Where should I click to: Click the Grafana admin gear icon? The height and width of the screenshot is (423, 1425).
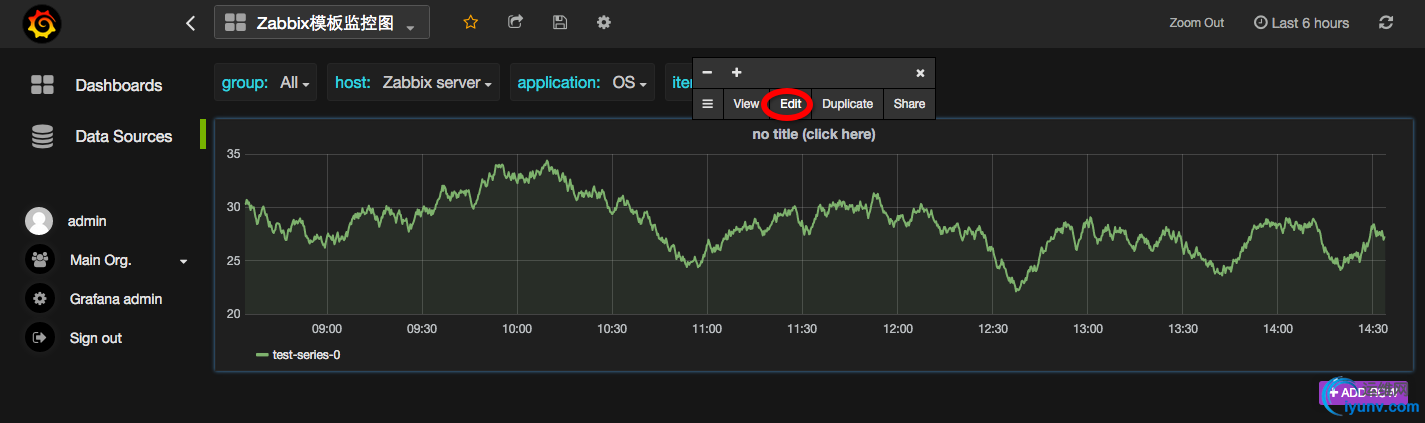[x=39, y=299]
